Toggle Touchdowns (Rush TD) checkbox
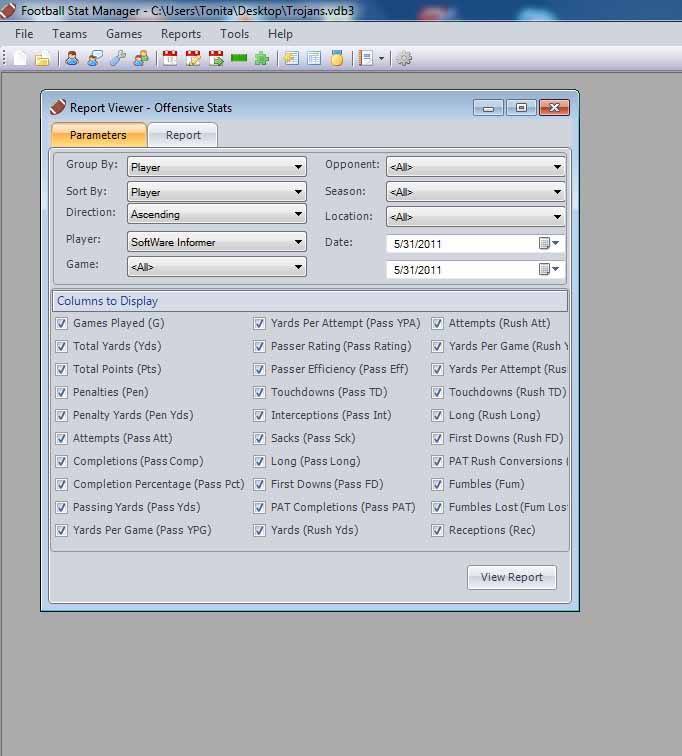 [x=437, y=392]
